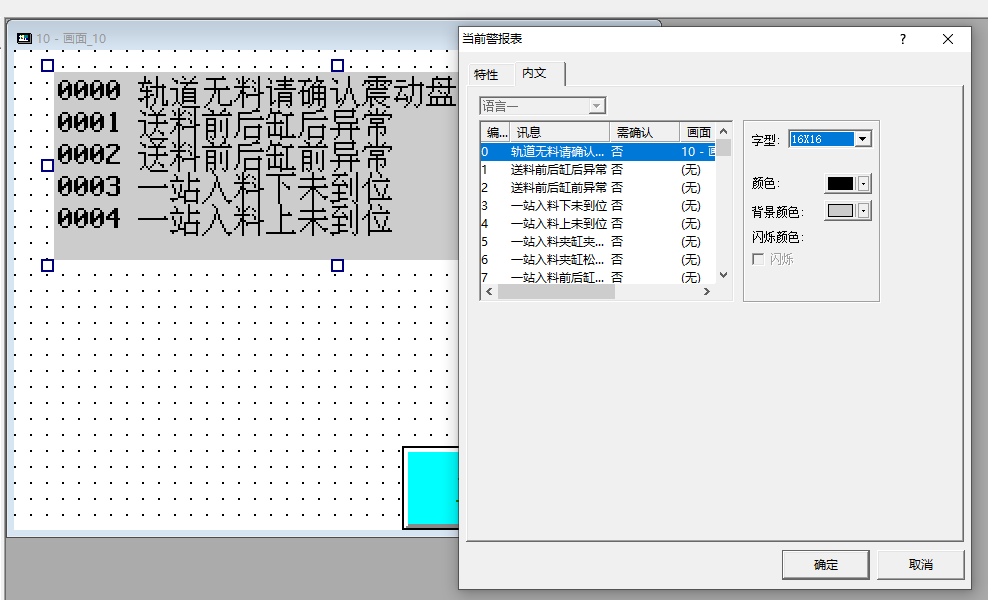Click the list's scroll left arrow
The width and height of the screenshot is (988, 600).
pyautogui.click(x=489, y=292)
